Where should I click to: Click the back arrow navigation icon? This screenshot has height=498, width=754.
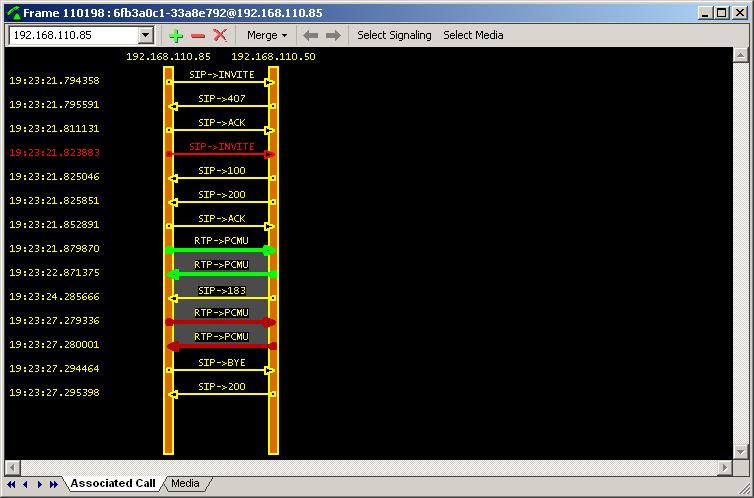(311, 36)
